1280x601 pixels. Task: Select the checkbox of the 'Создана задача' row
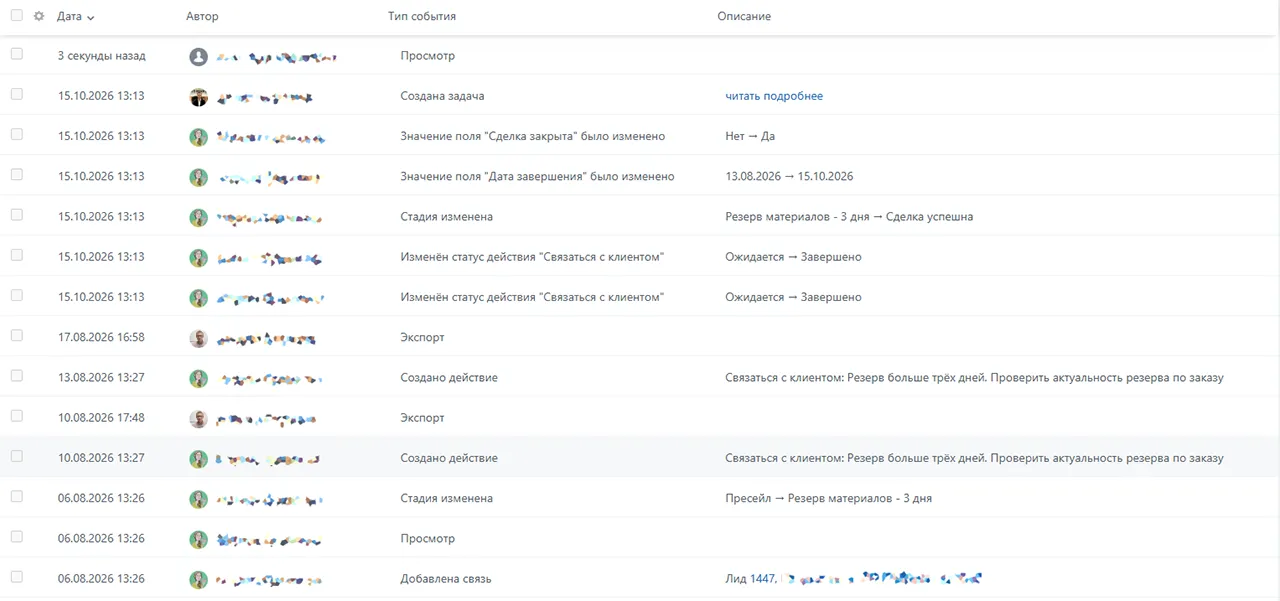[17, 94]
